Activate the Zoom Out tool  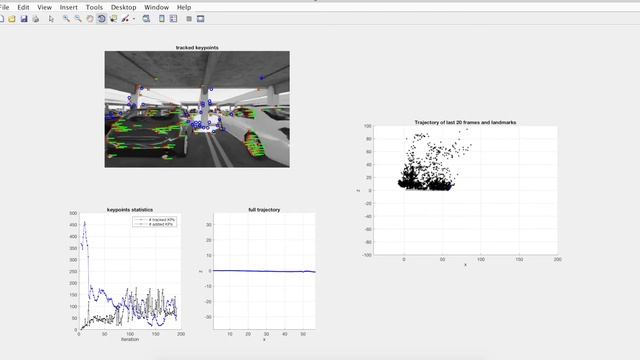tap(78, 19)
